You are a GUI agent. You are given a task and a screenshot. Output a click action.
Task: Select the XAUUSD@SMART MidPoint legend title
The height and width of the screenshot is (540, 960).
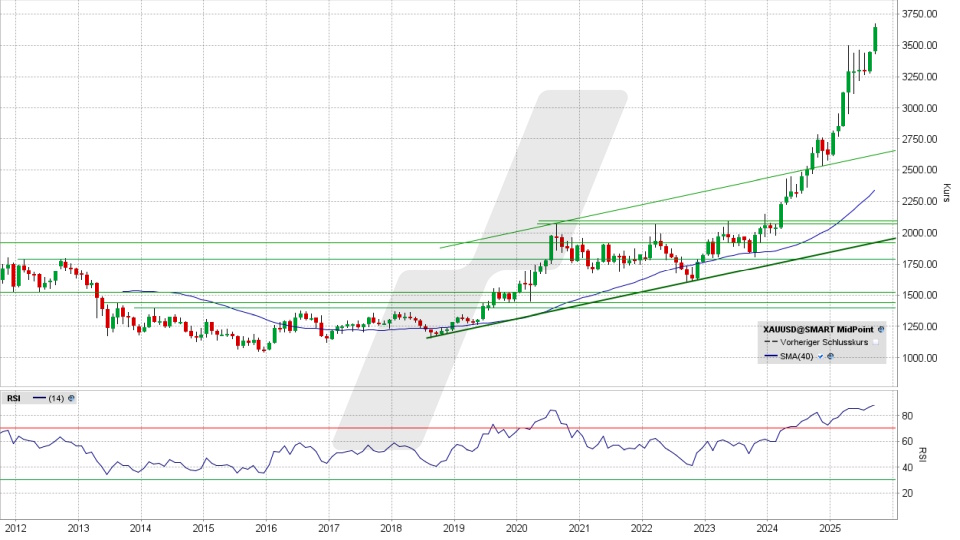(x=819, y=329)
